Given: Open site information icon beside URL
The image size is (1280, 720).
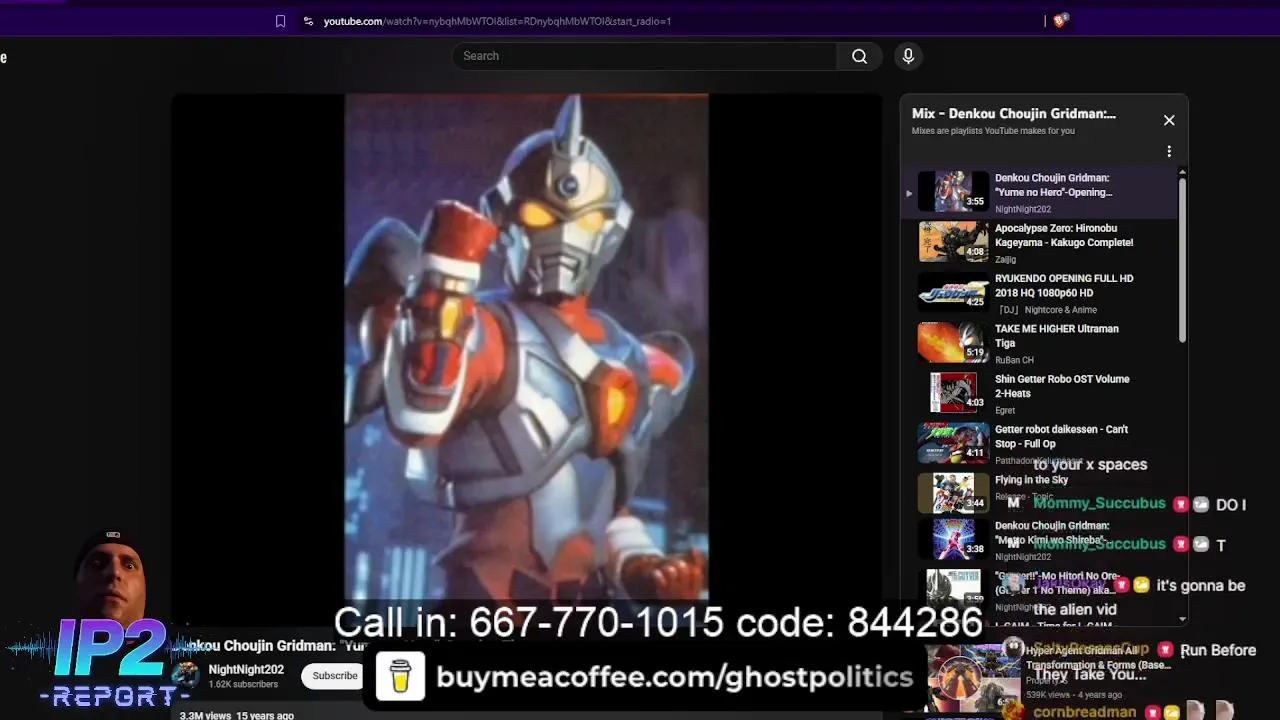Looking at the screenshot, I should [308, 21].
